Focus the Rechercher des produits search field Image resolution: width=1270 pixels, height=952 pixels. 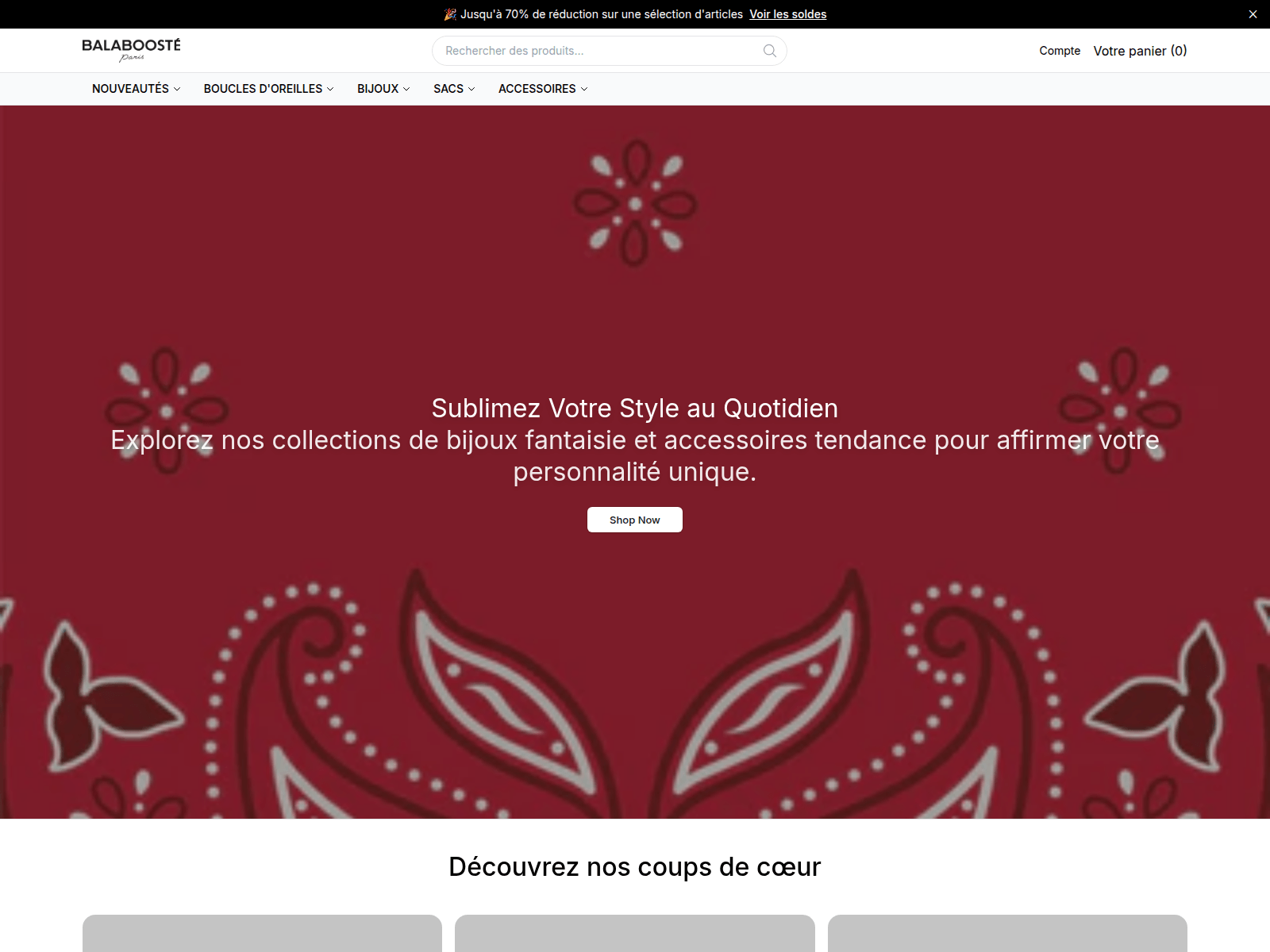tap(610, 51)
